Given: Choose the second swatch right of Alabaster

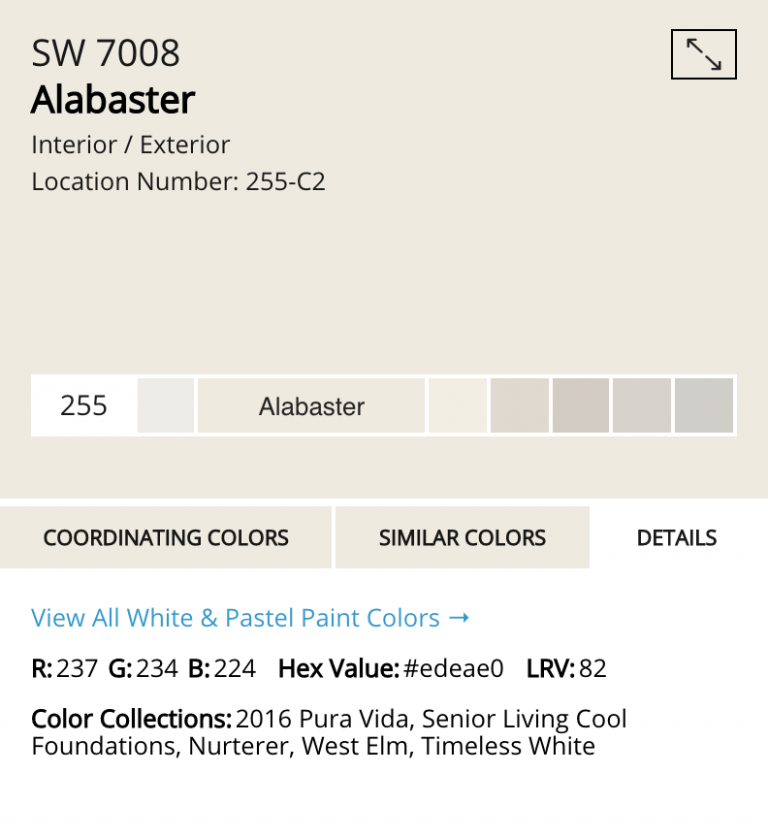Looking at the screenshot, I should pos(519,406).
